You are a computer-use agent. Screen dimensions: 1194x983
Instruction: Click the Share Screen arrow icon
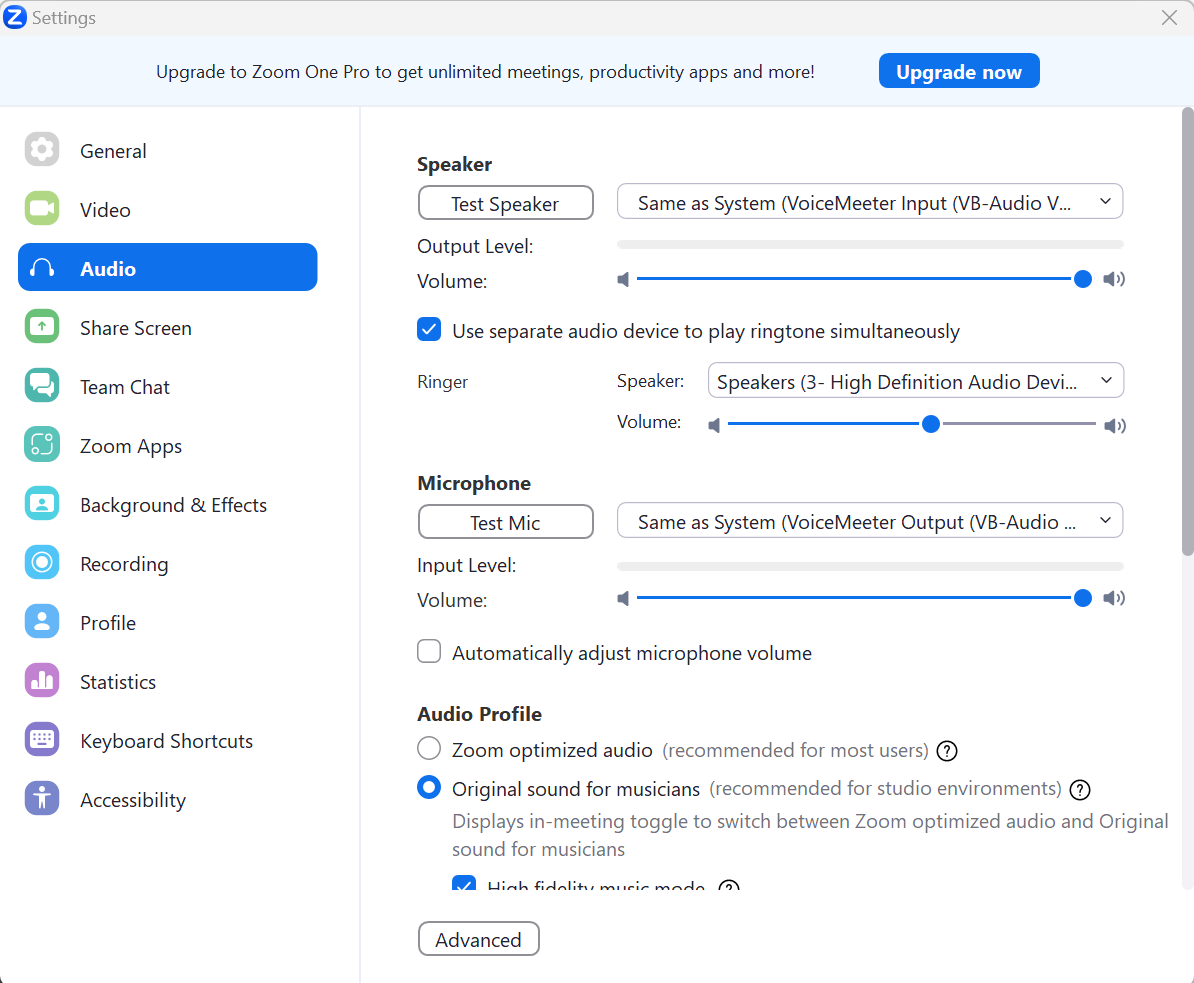point(42,327)
